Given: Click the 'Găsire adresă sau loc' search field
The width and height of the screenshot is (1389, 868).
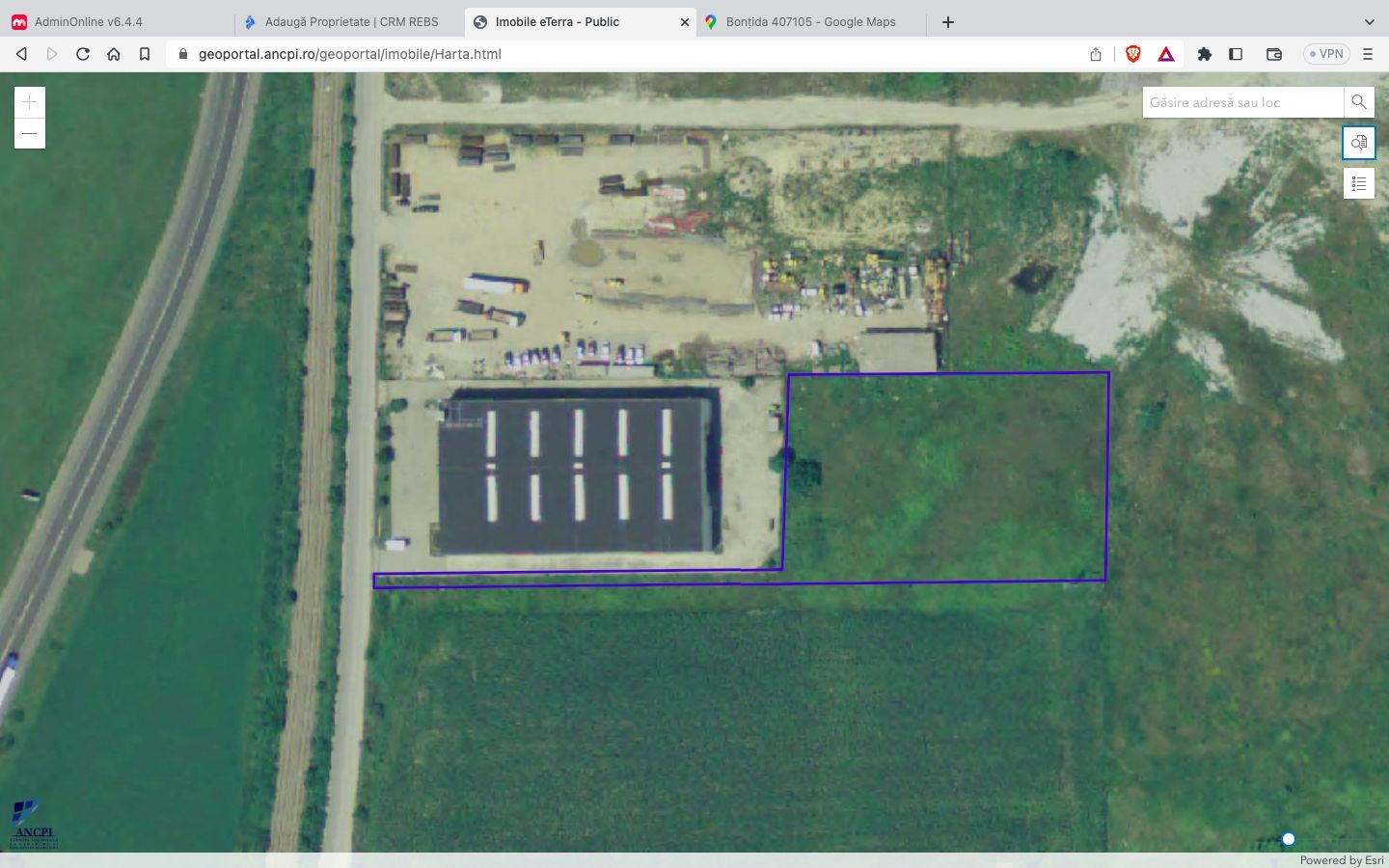Looking at the screenshot, I should 1242,102.
